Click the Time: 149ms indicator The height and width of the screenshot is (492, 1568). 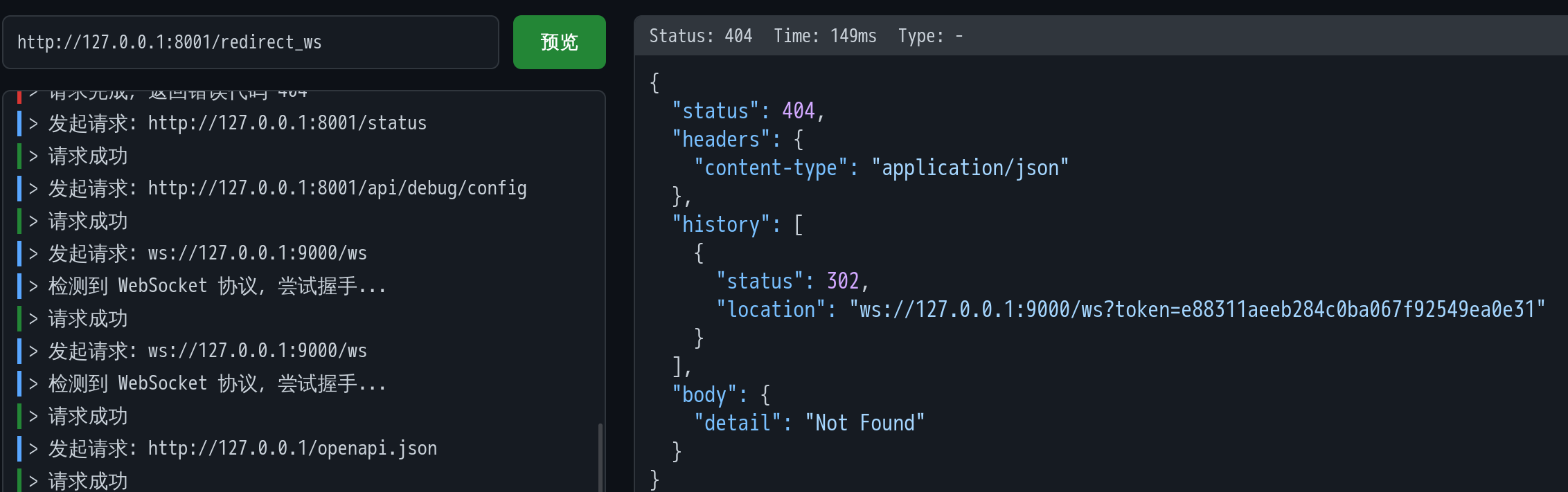pos(825,36)
